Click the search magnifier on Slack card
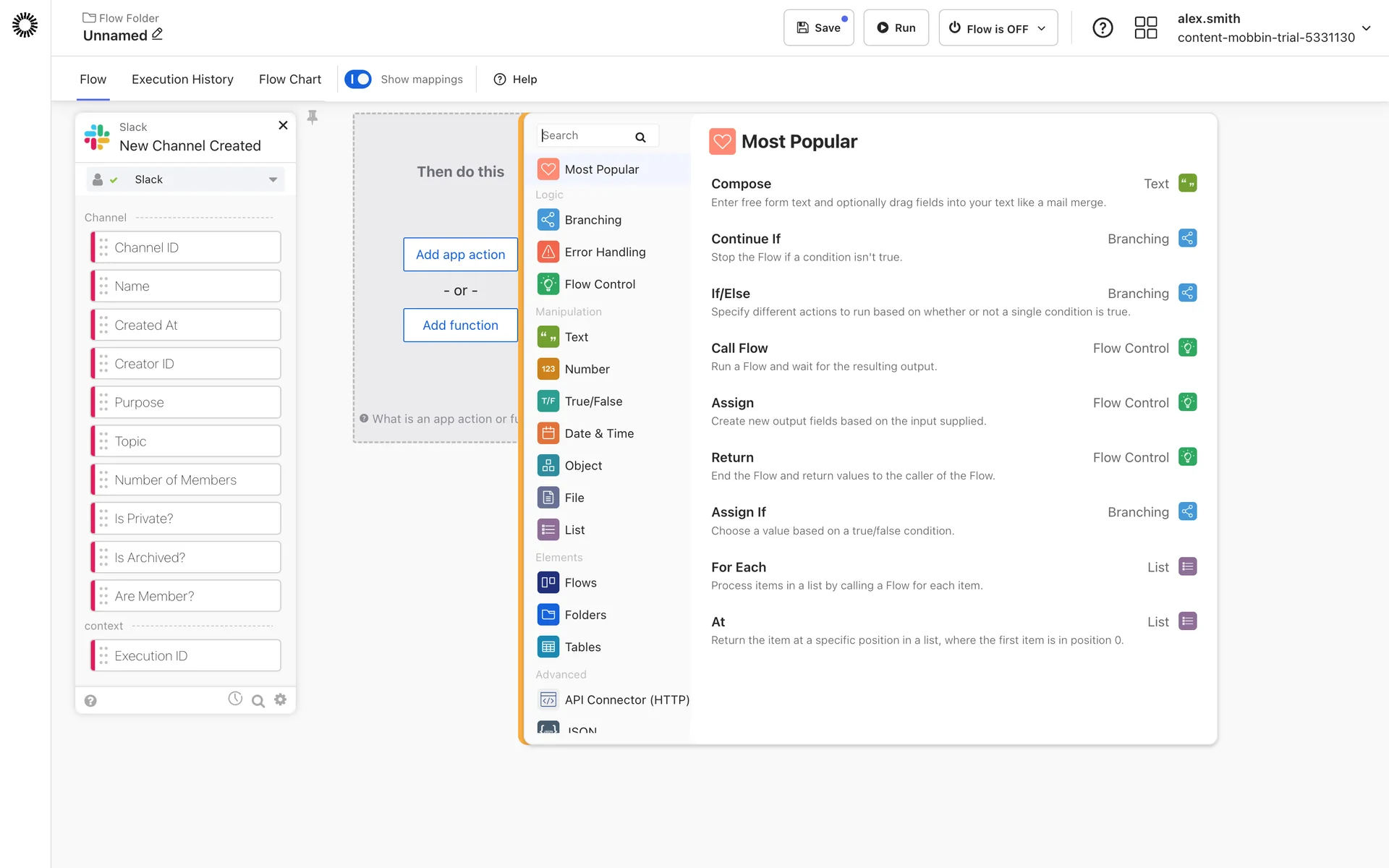Viewport: 1389px width, 868px height. pos(258,700)
